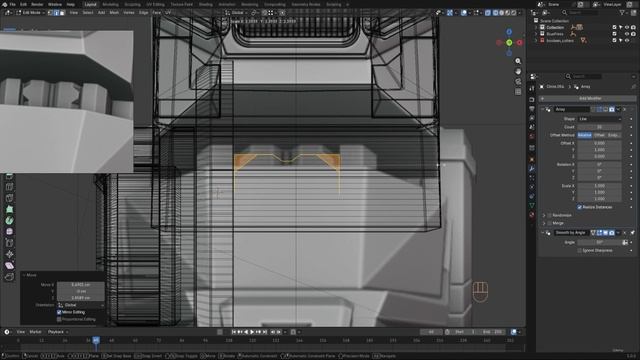Open the Help menu

click(71, 4)
